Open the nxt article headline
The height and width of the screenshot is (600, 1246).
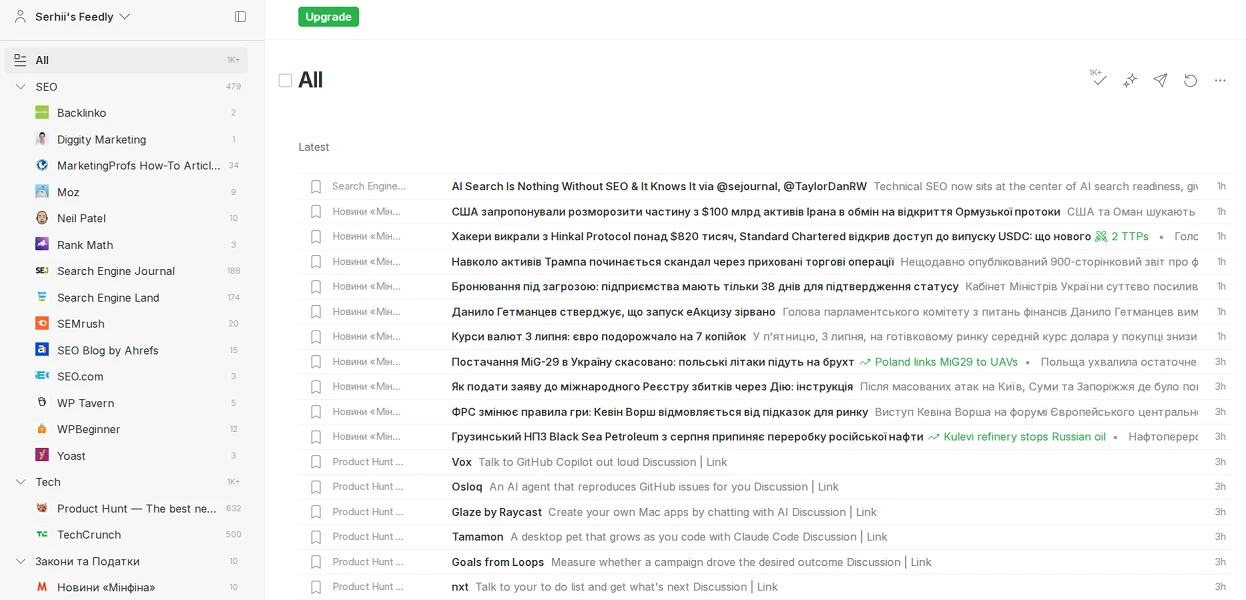tap(460, 587)
